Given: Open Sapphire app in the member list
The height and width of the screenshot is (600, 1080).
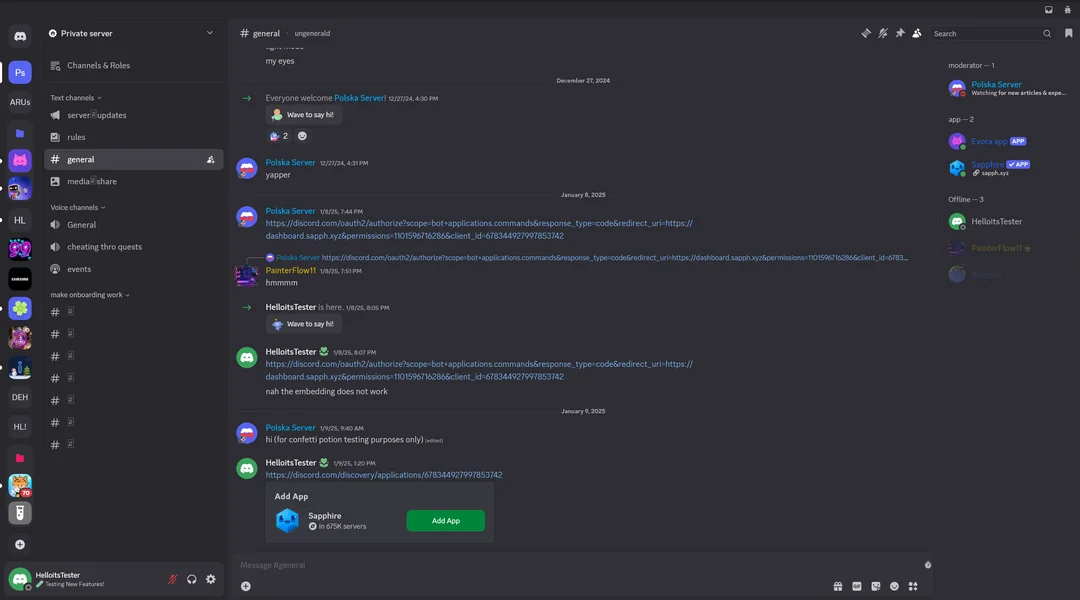Looking at the screenshot, I should 1006,167.
